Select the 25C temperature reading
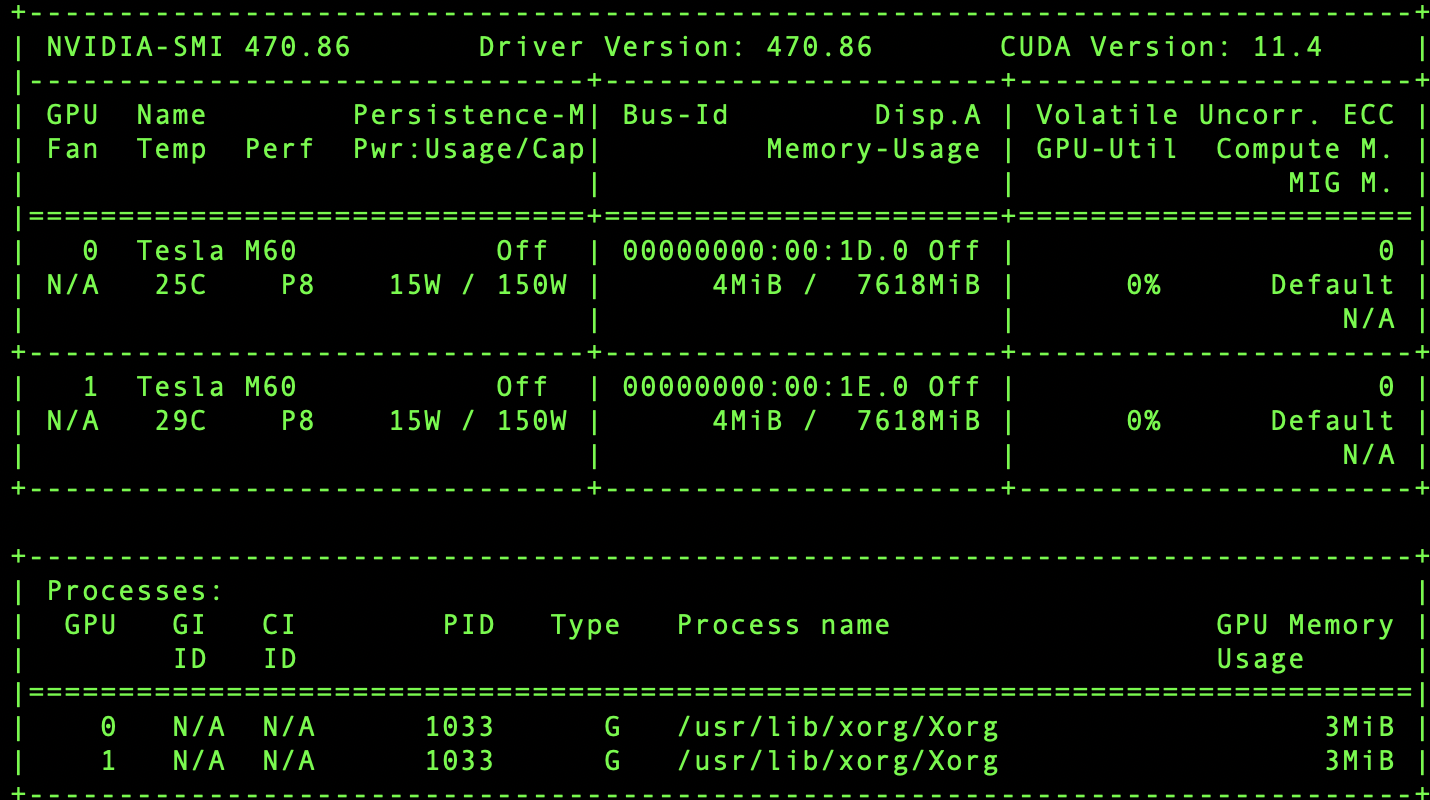 point(182,284)
